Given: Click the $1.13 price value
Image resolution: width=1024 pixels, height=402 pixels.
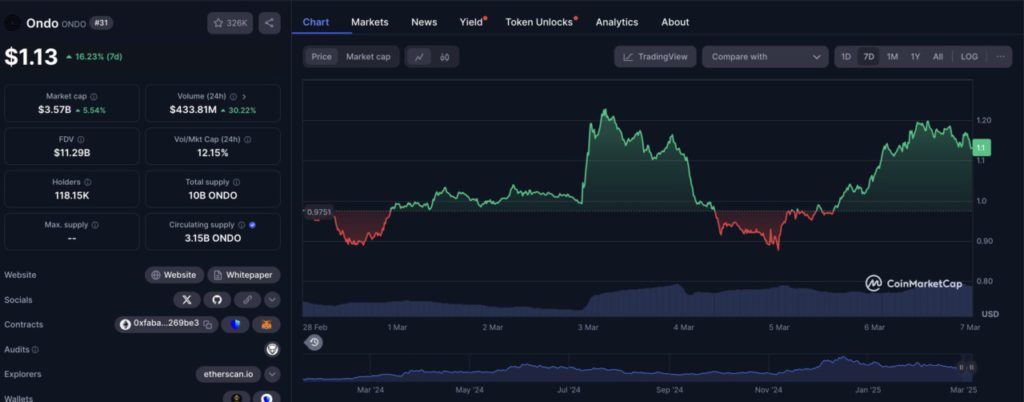Looking at the screenshot, I should click(x=31, y=57).
